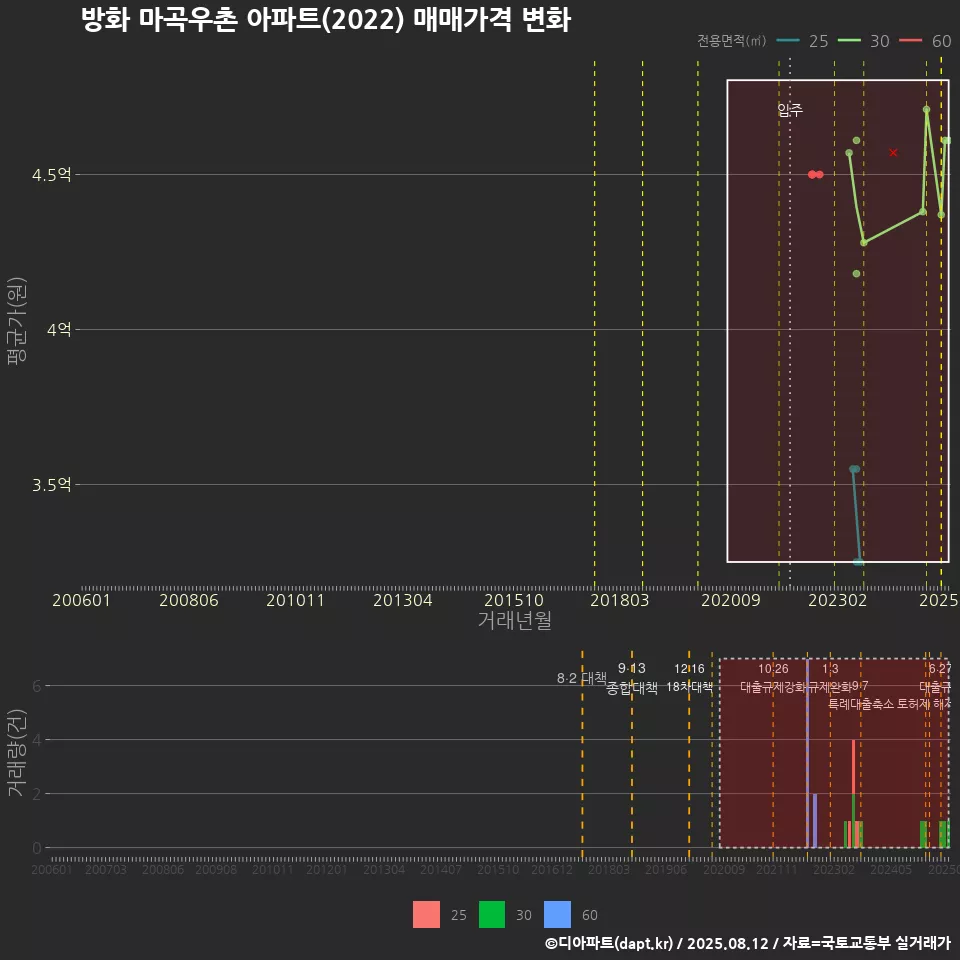Click the 4억 y-axis label
The width and height of the screenshot is (960, 960).
pos(59,330)
